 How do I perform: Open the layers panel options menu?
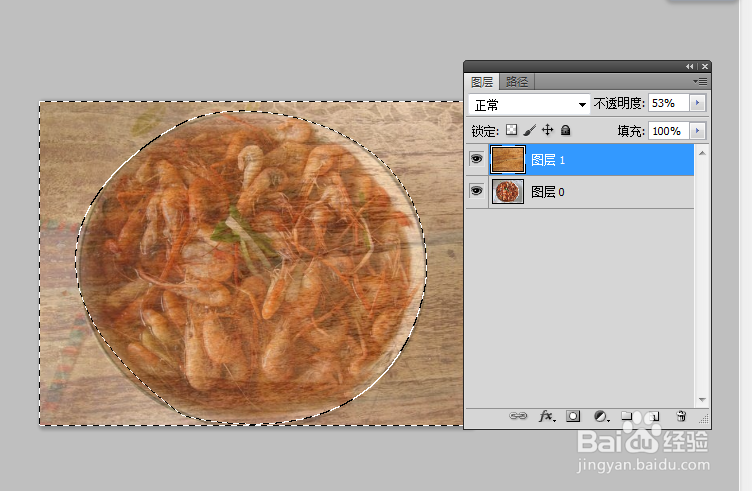pos(700,82)
